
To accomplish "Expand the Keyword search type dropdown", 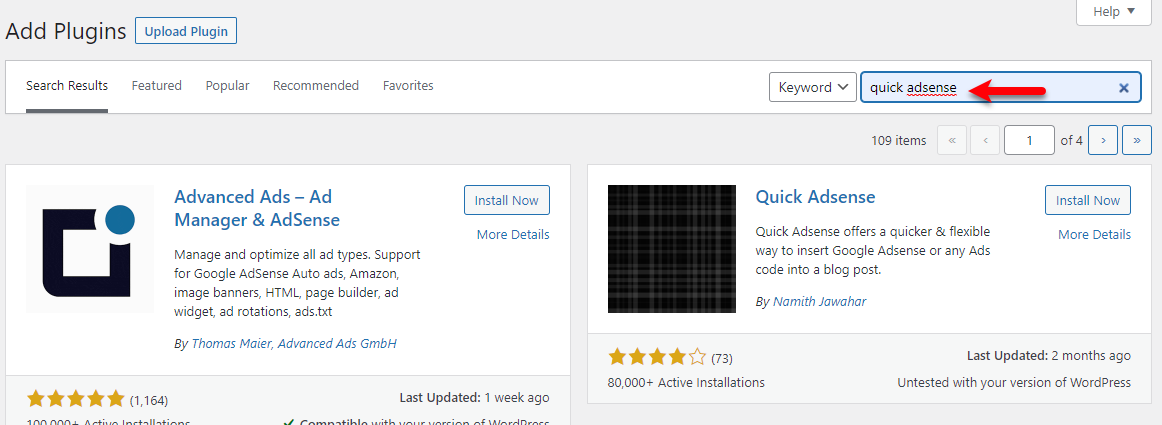I will click(813, 88).
